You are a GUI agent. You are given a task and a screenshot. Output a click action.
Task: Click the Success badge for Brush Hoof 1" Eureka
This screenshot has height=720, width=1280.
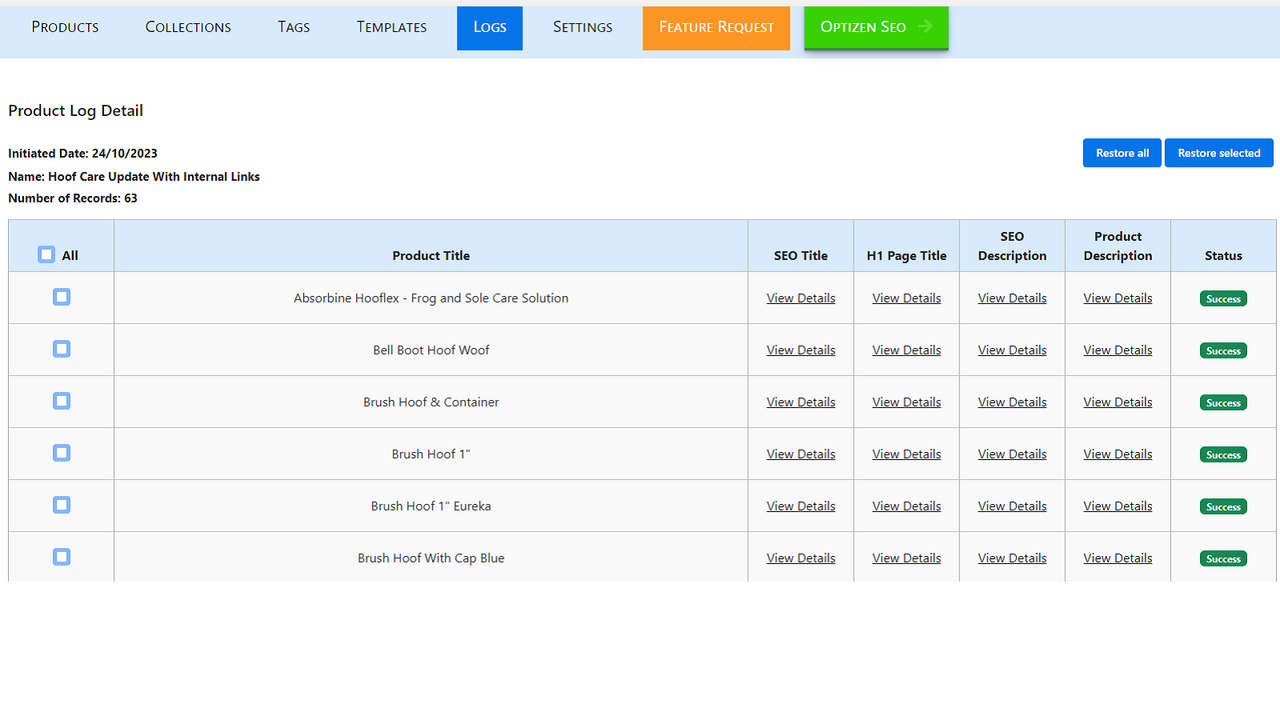pos(1223,506)
